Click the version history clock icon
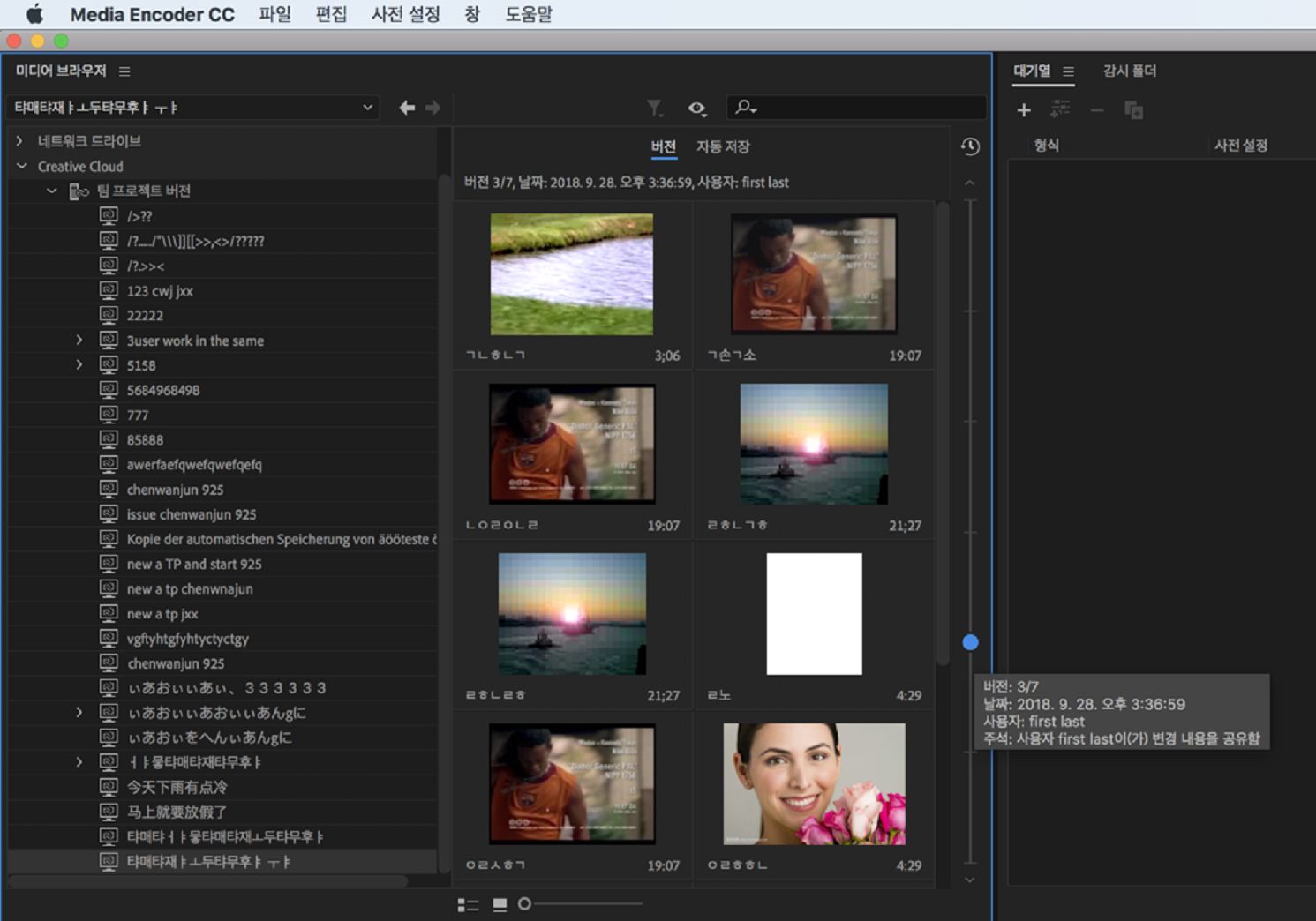The height and width of the screenshot is (921, 1316). [970, 146]
